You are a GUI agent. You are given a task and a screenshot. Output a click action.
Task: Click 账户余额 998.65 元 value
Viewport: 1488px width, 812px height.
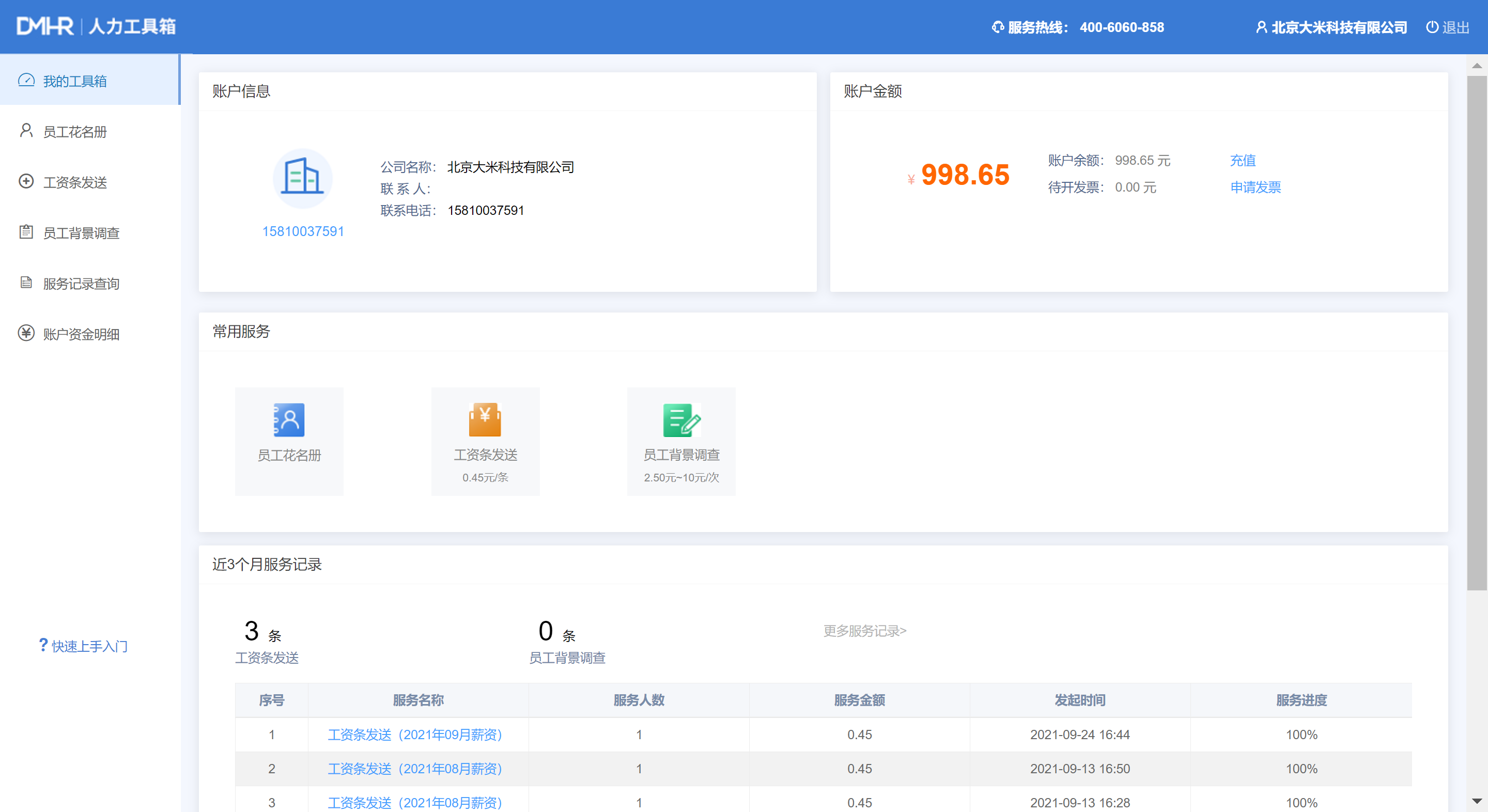[1142, 160]
